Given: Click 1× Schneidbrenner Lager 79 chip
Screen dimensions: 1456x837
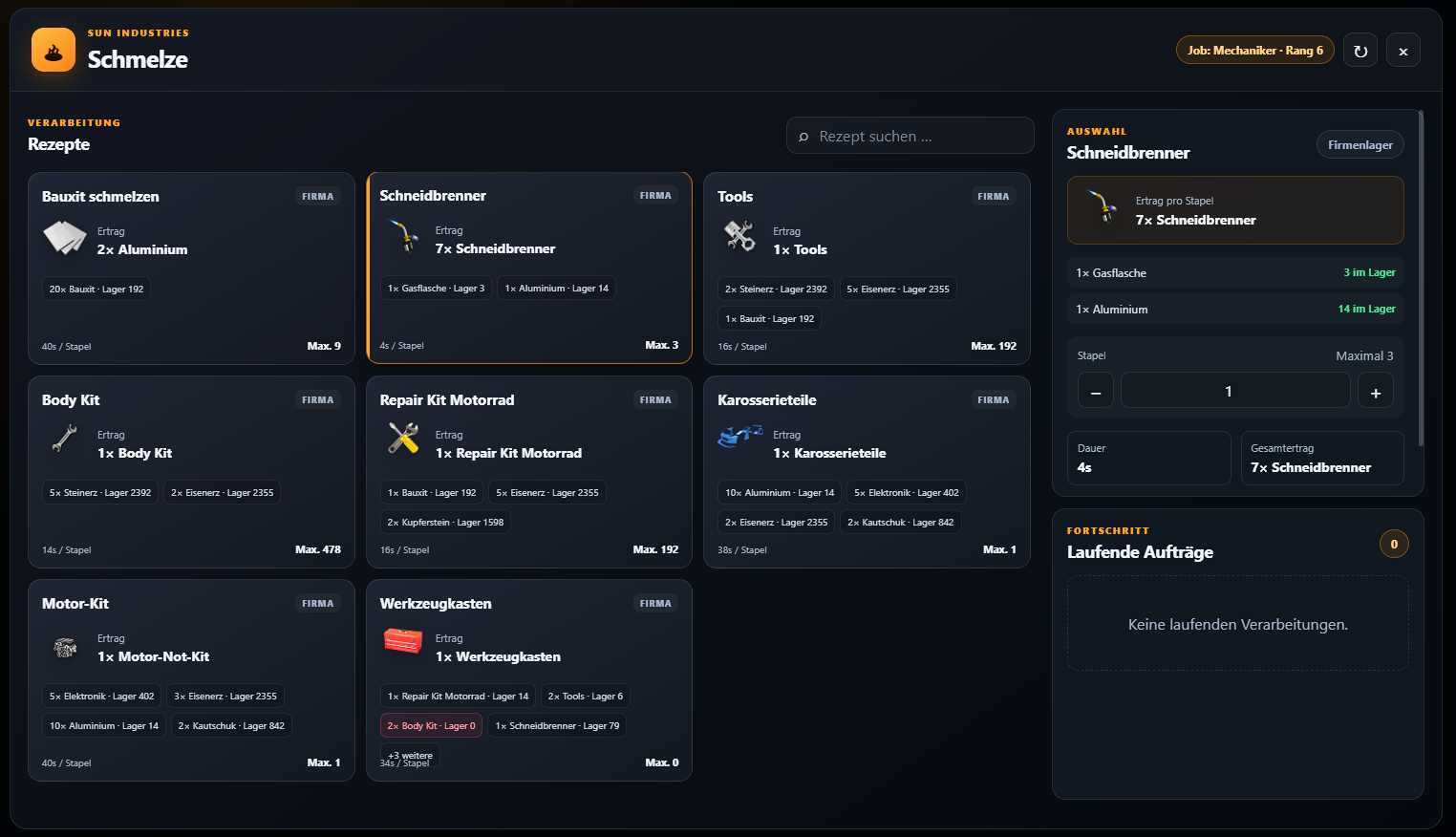Looking at the screenshot, I should [x=557, y=726].
